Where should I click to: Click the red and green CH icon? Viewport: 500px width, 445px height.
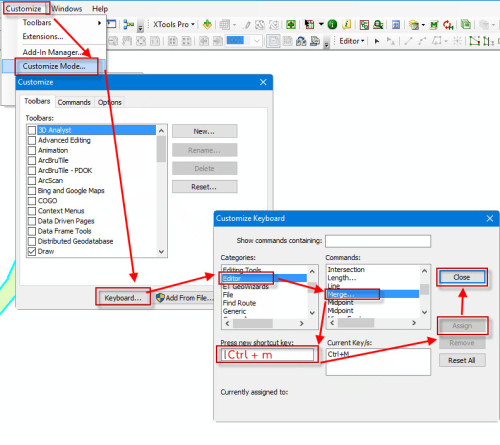448,25
